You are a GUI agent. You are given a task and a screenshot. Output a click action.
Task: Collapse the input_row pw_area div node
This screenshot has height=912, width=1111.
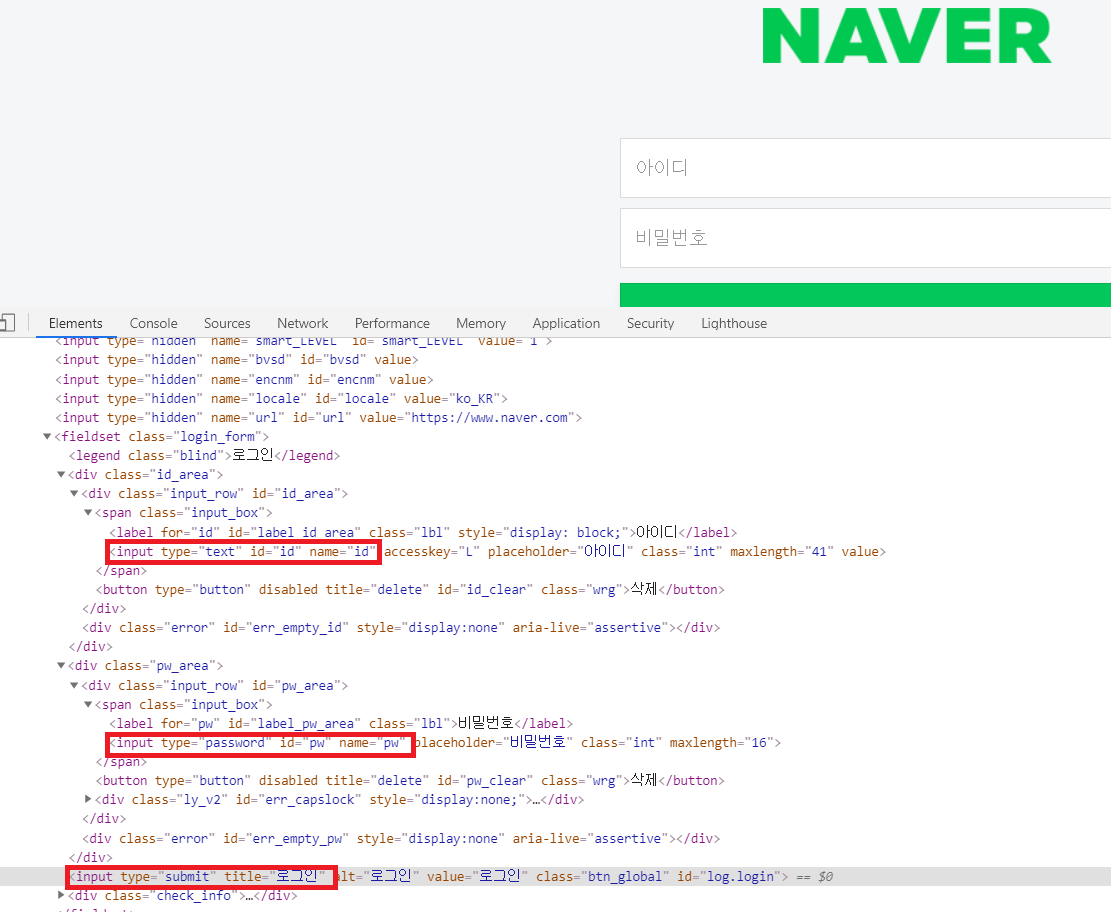[x=74, y=685]
